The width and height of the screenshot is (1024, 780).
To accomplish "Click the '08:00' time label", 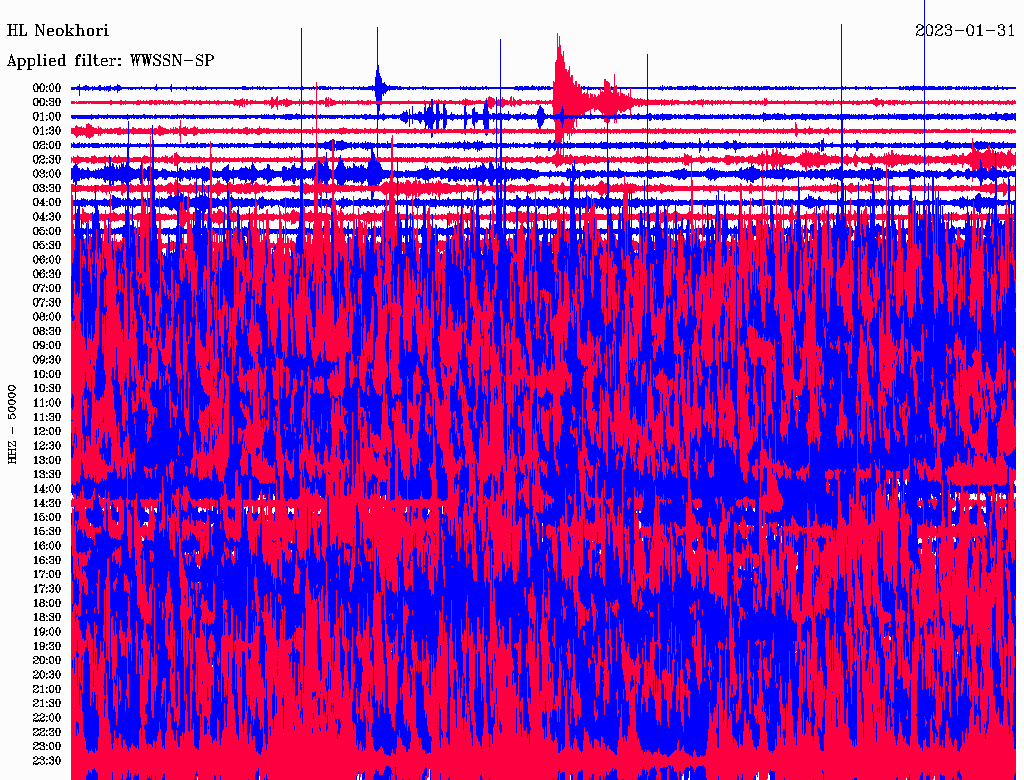I will coord(47,317).
